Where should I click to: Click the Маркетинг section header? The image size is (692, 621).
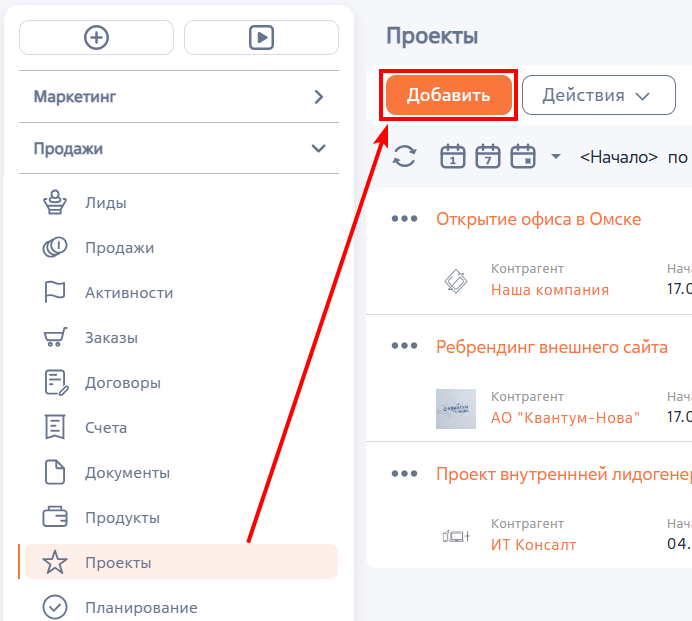(x=179, y=97)
